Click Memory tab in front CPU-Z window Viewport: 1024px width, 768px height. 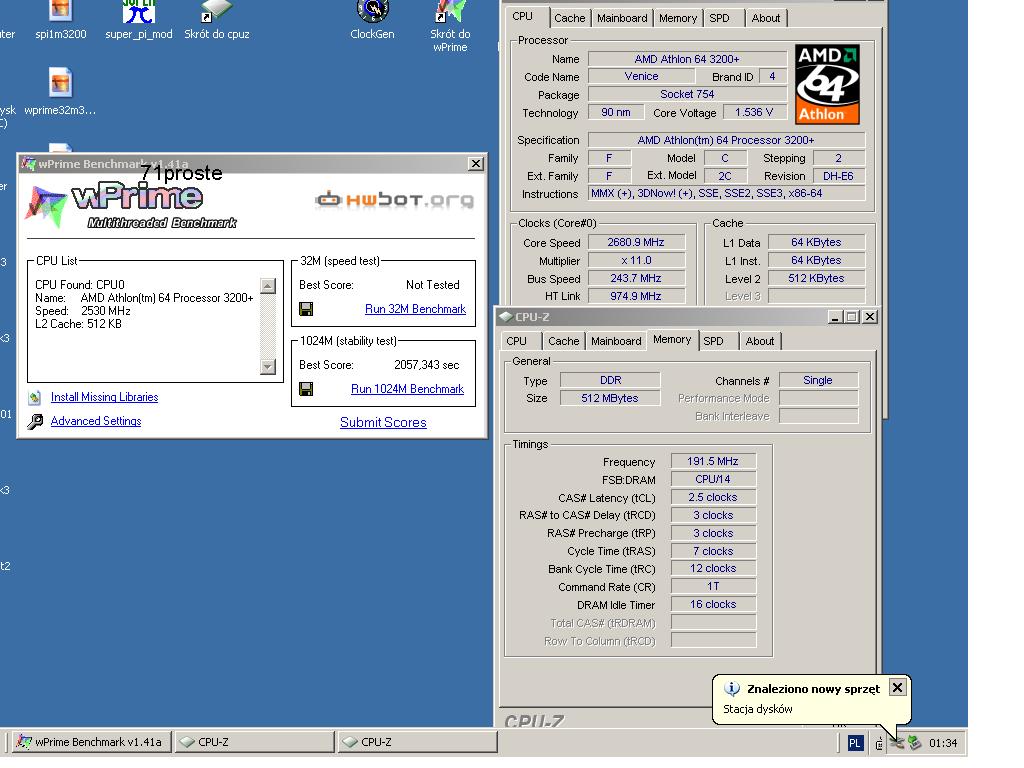pos(672,340)
